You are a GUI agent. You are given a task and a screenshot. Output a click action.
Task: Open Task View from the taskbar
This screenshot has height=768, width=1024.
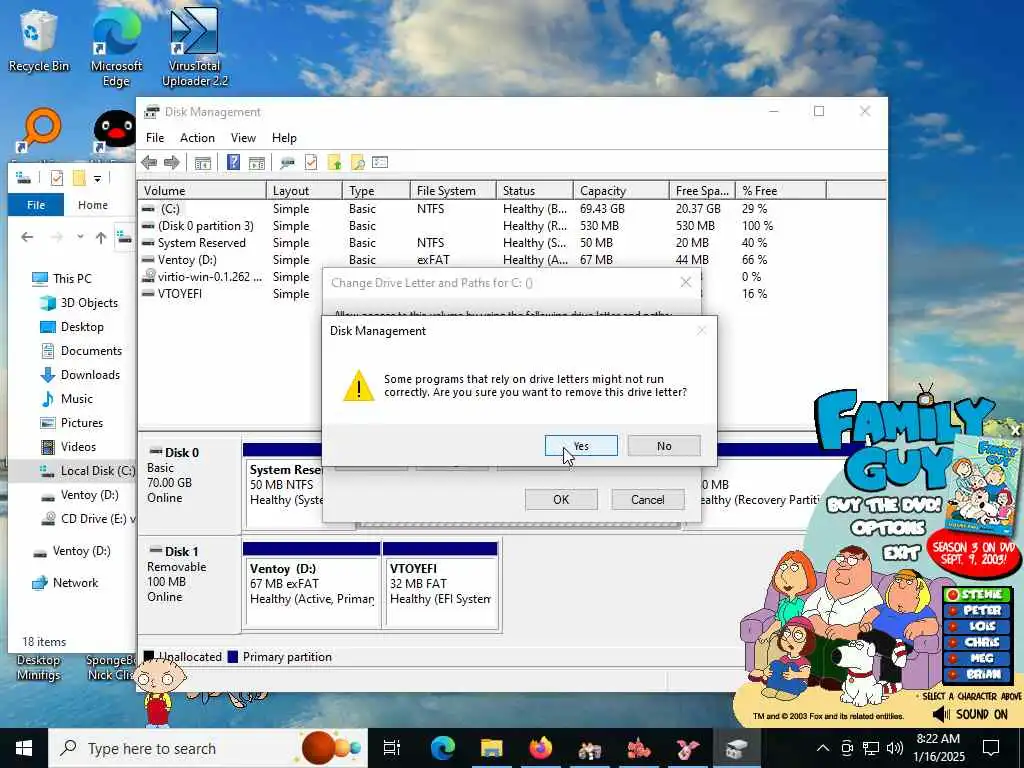pyautogui.click(x=392, y=748)
